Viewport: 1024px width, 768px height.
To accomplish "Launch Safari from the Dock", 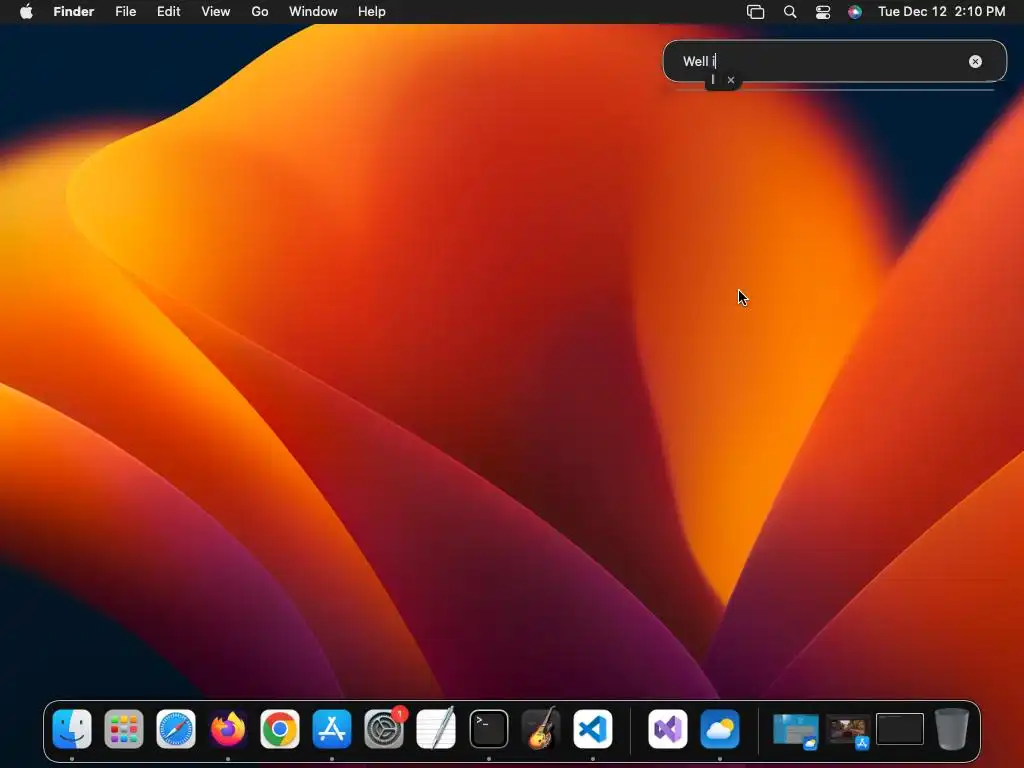I will pyautogui.click(x=176, y=728).
